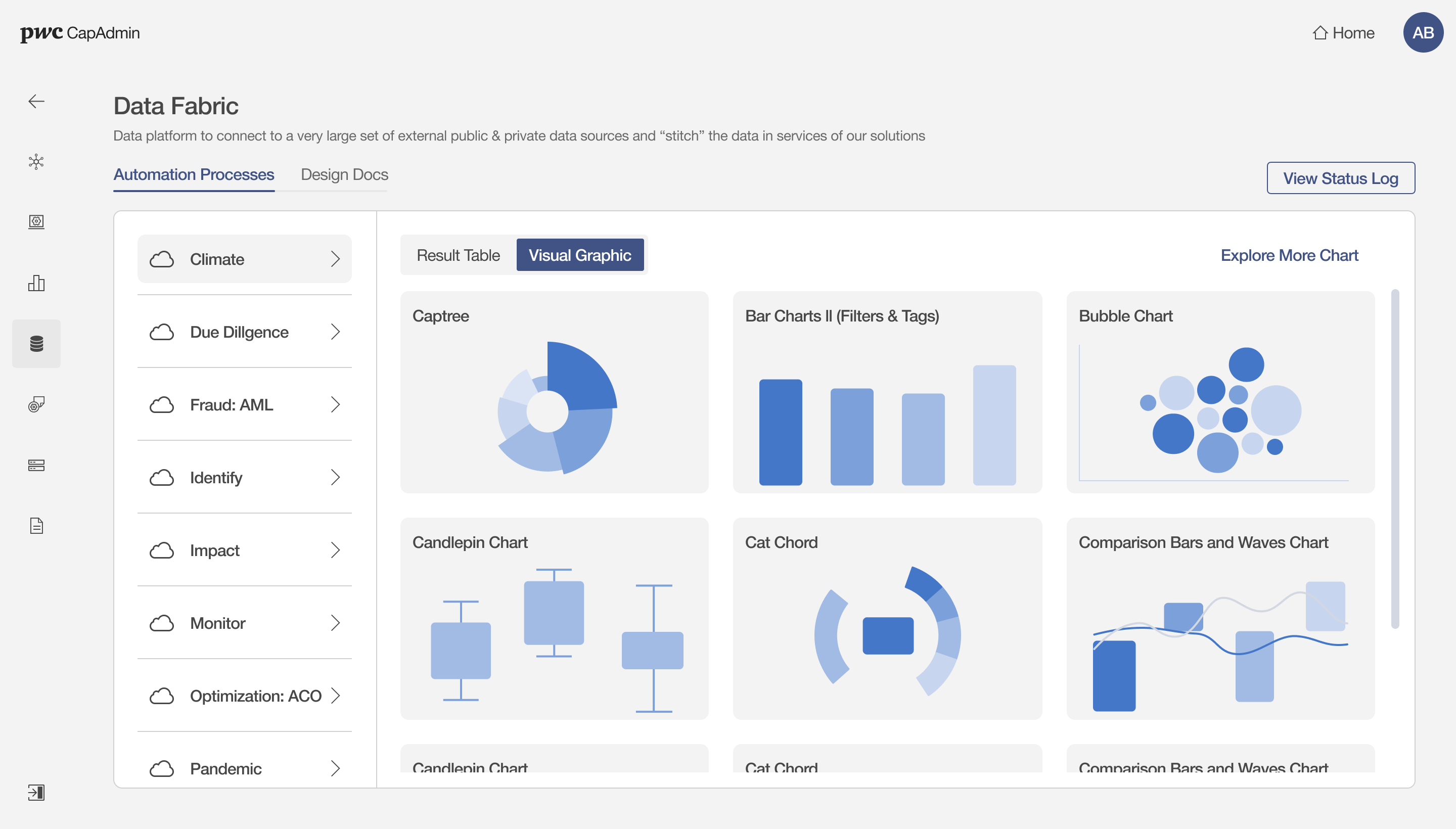Click the logout icon at sidebar bottom

pos(36,792)
